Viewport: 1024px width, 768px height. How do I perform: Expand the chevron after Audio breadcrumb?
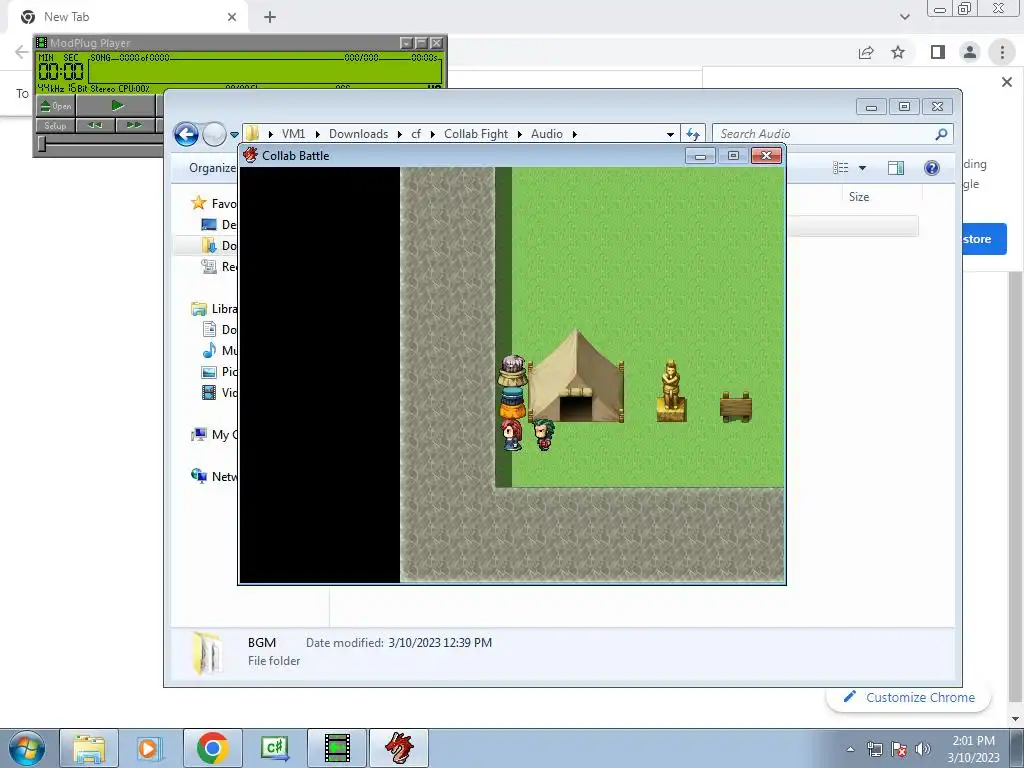pos(575,135)
